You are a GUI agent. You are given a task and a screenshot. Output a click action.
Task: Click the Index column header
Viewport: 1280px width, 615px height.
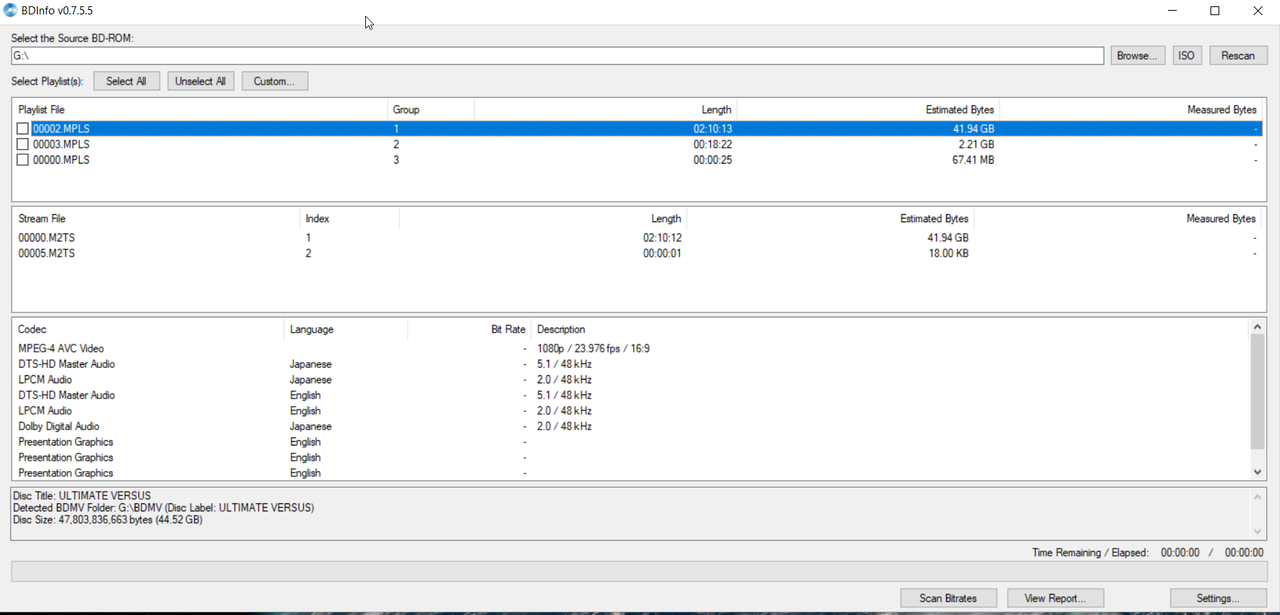349,218
